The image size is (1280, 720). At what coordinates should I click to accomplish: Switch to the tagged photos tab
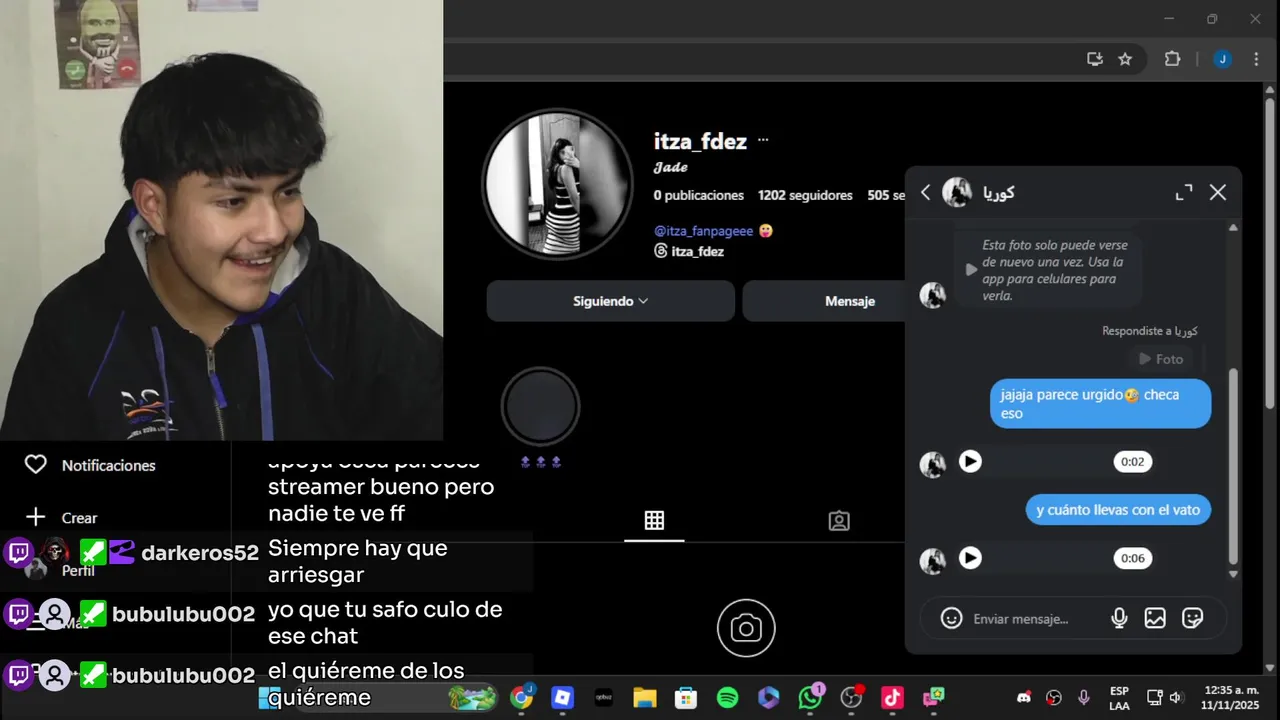[x=839, y=520]
